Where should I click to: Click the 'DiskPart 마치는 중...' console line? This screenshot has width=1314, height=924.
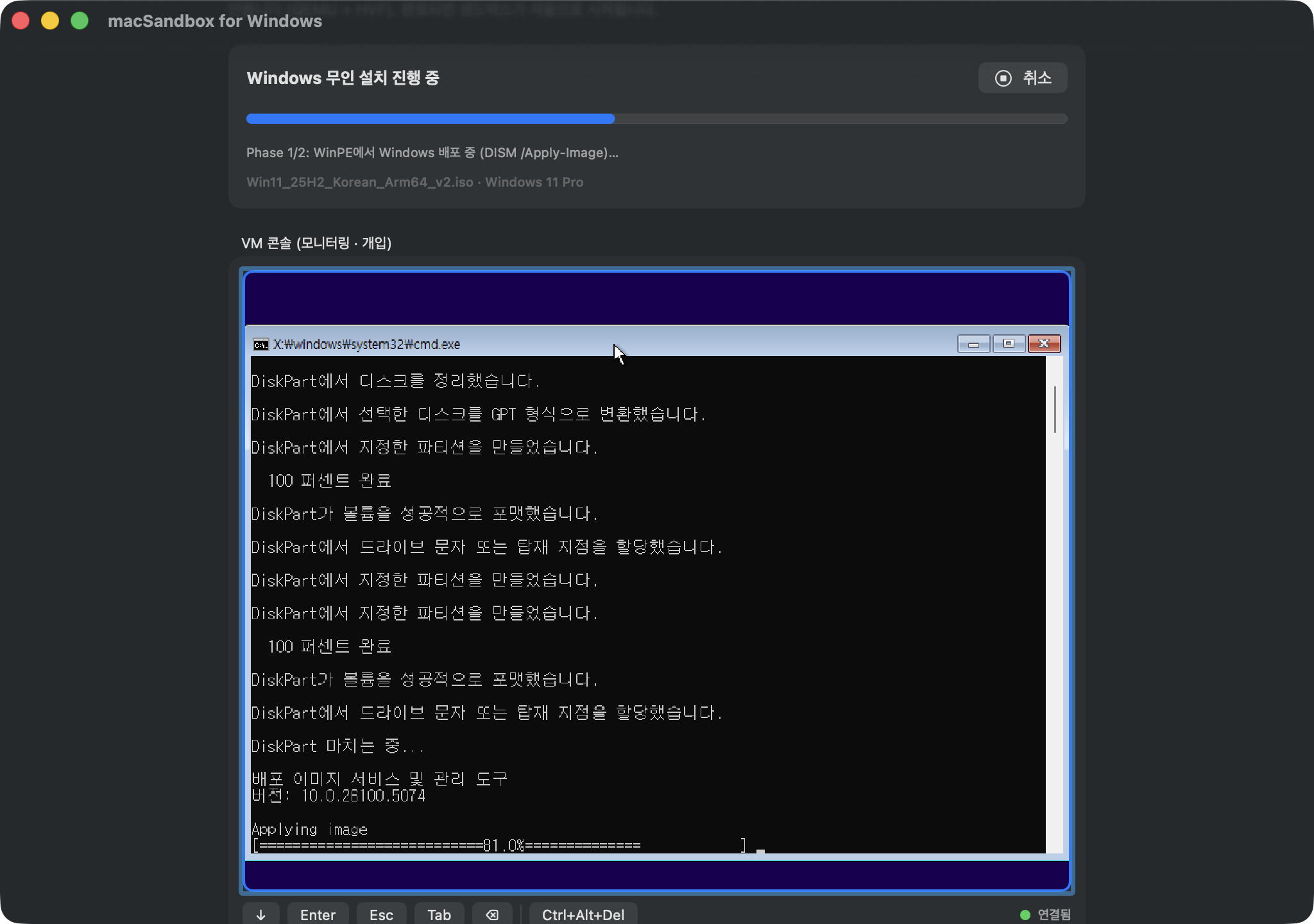(337, 746)
